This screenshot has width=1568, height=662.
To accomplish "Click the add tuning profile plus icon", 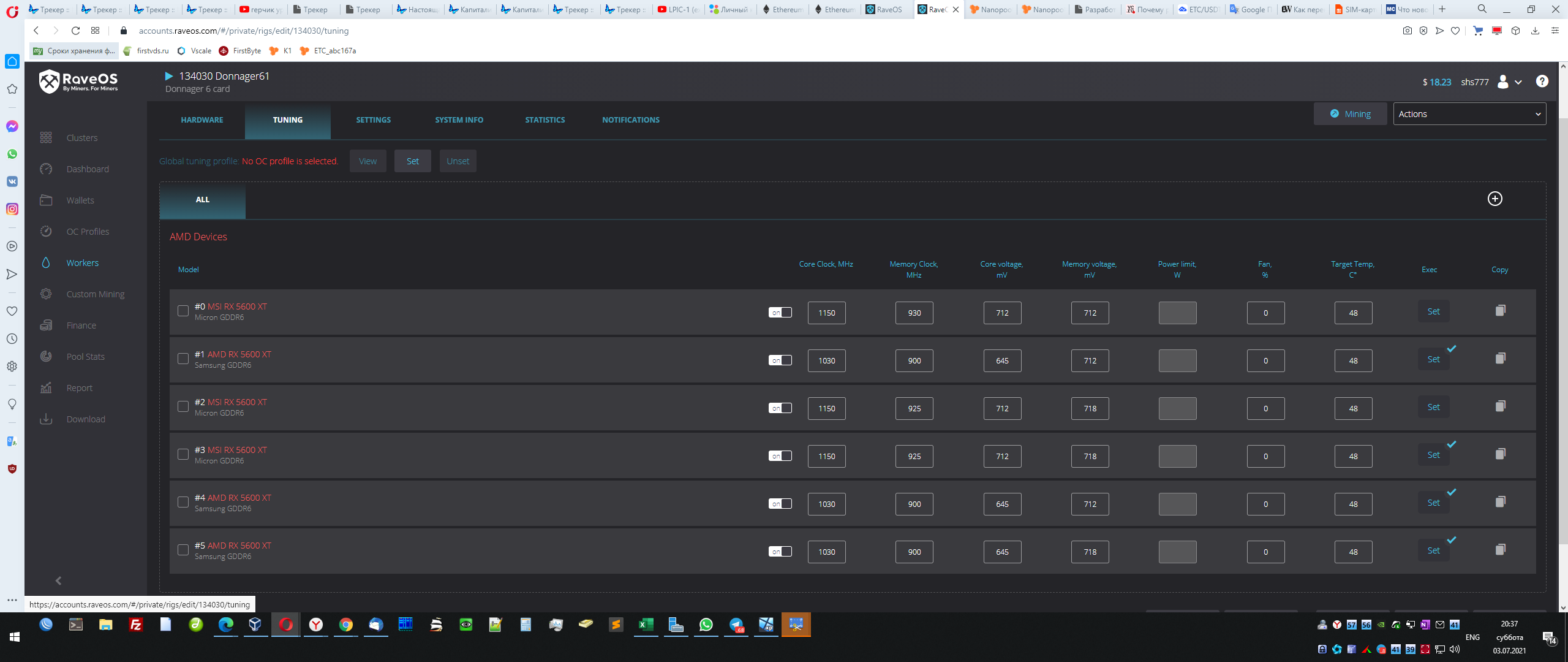I will click(1494, 199).
